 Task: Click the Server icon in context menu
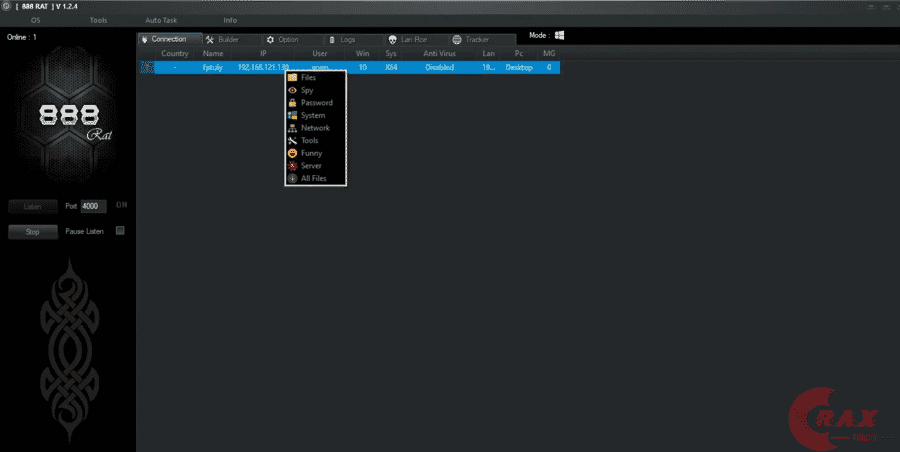tap(292, 166)
